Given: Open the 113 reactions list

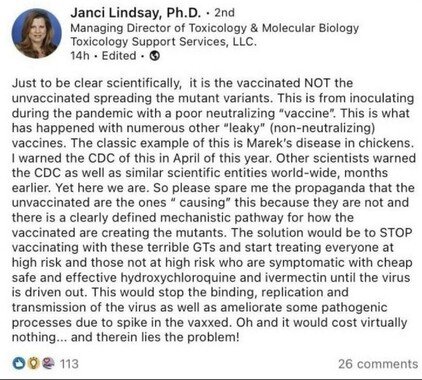Looking at the screenshot, I should [69, 363].
